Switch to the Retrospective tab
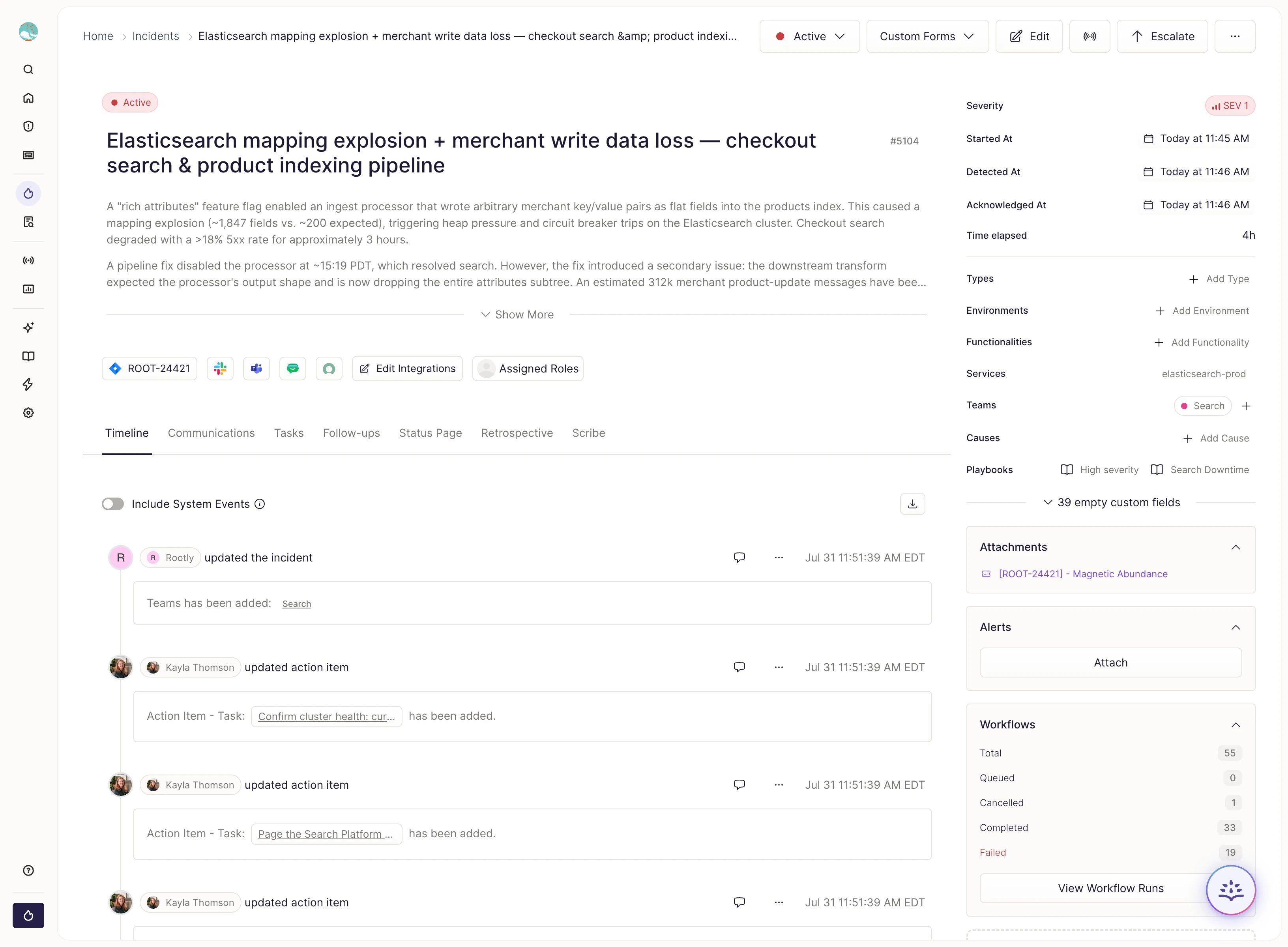 (517, 433)
